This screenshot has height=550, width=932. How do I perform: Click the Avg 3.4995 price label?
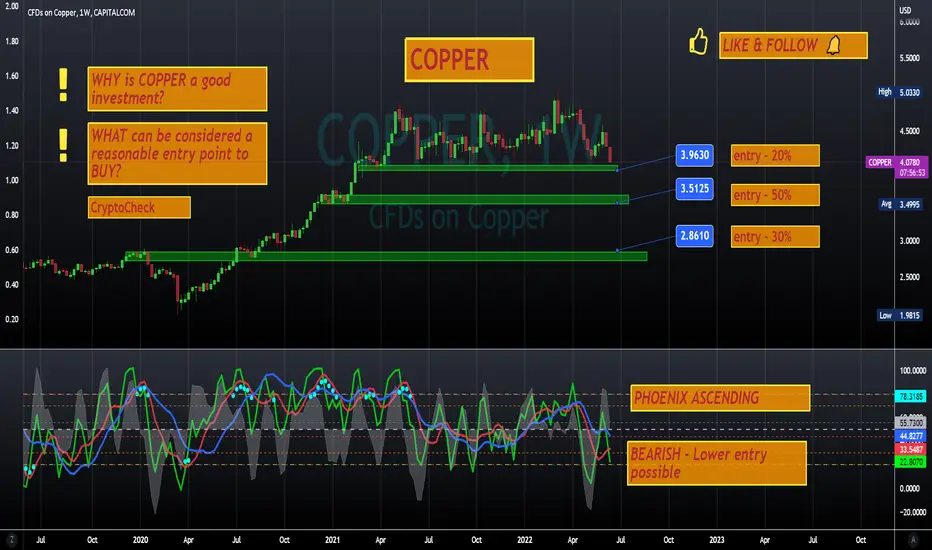pos(900,204)
